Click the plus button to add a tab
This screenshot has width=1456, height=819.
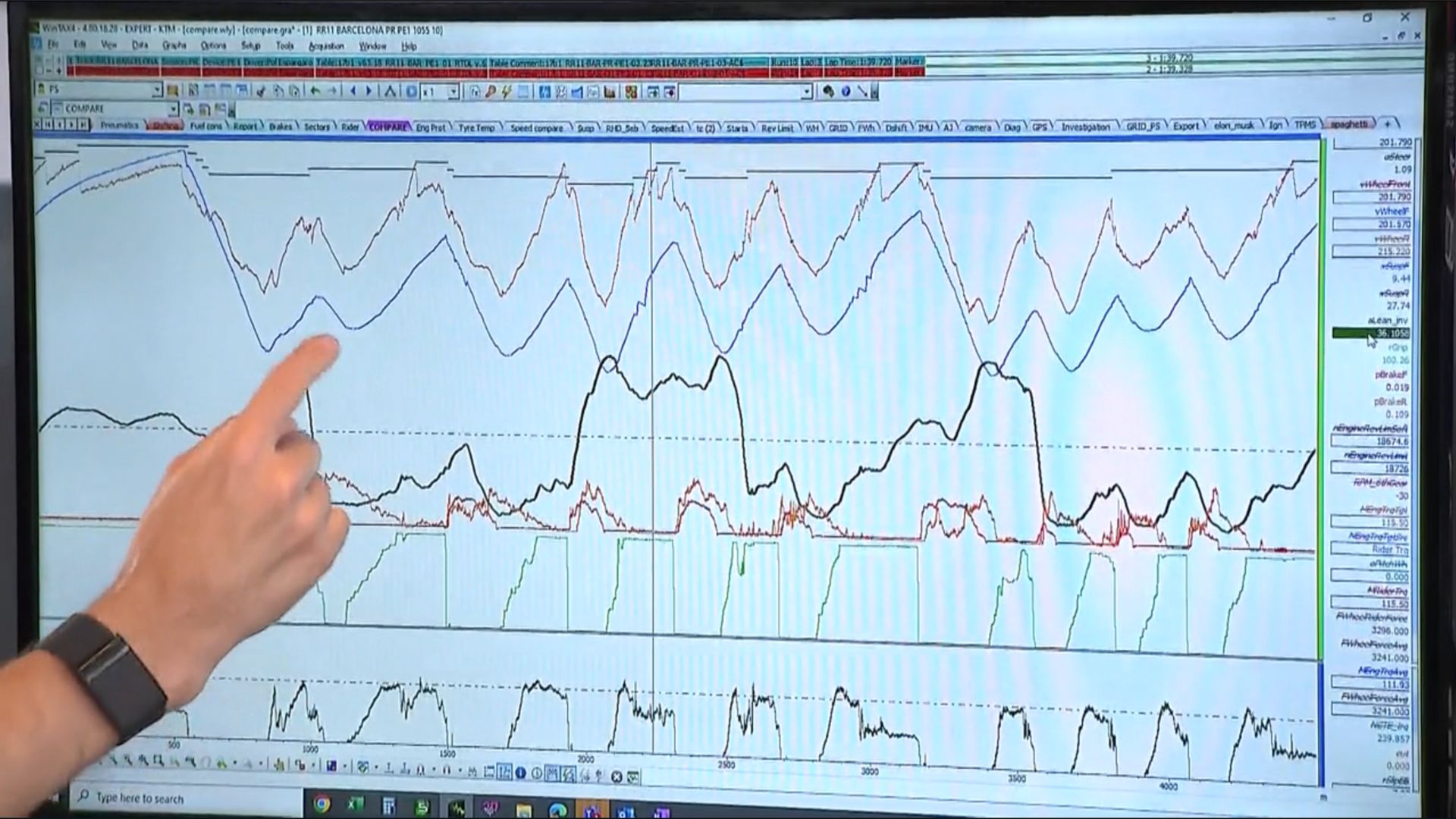coord(1387,123)
